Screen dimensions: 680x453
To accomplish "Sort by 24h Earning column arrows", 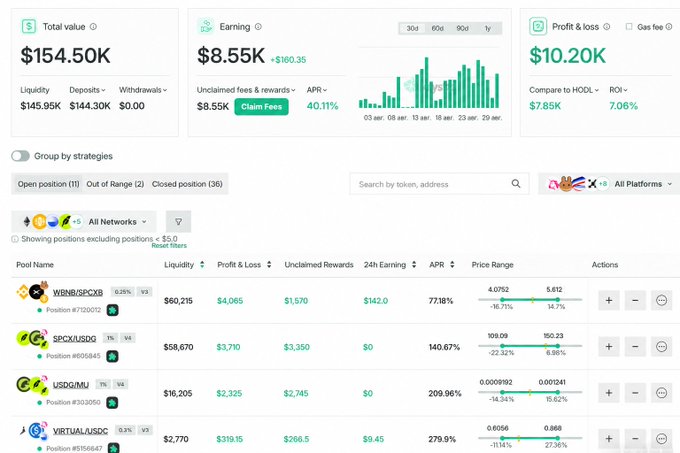I will pyautogui.click(x=414, y=264).
